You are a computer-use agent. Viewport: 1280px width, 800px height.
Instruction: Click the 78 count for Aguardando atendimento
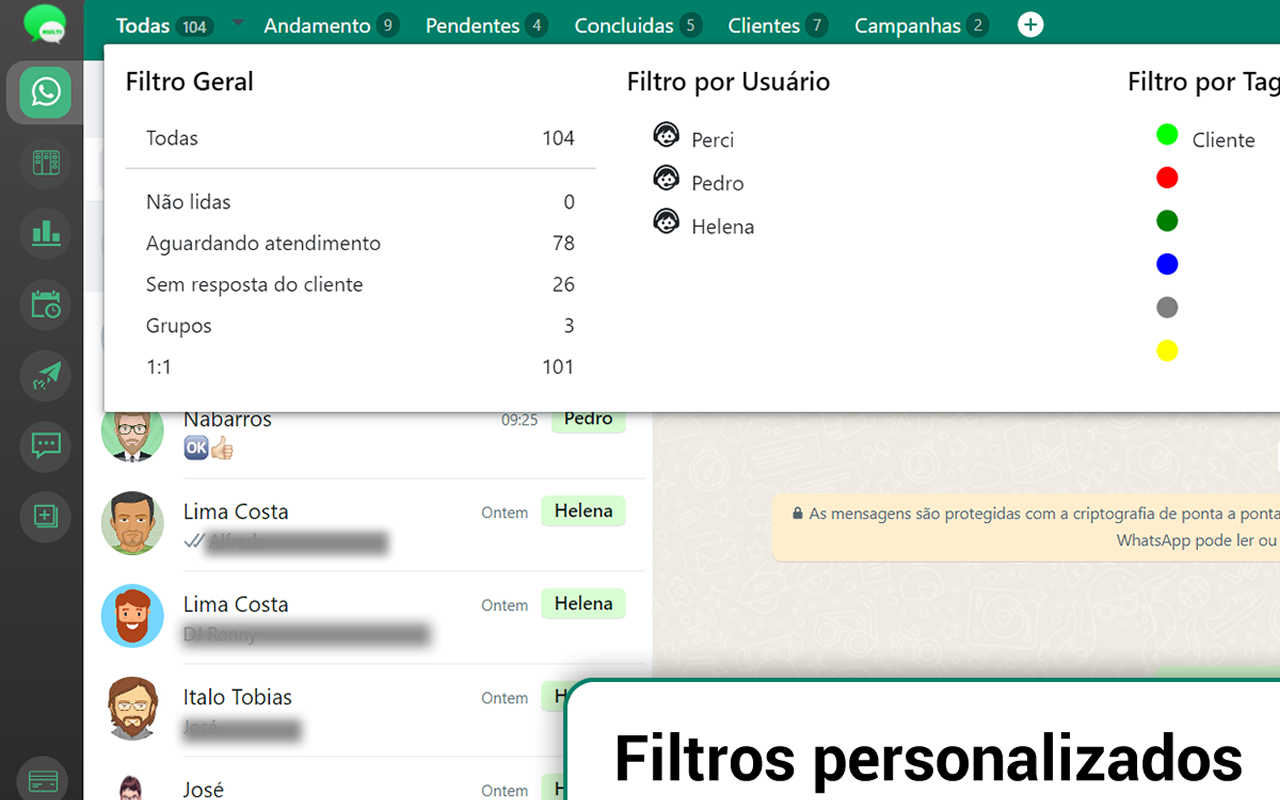coord(563,243)
